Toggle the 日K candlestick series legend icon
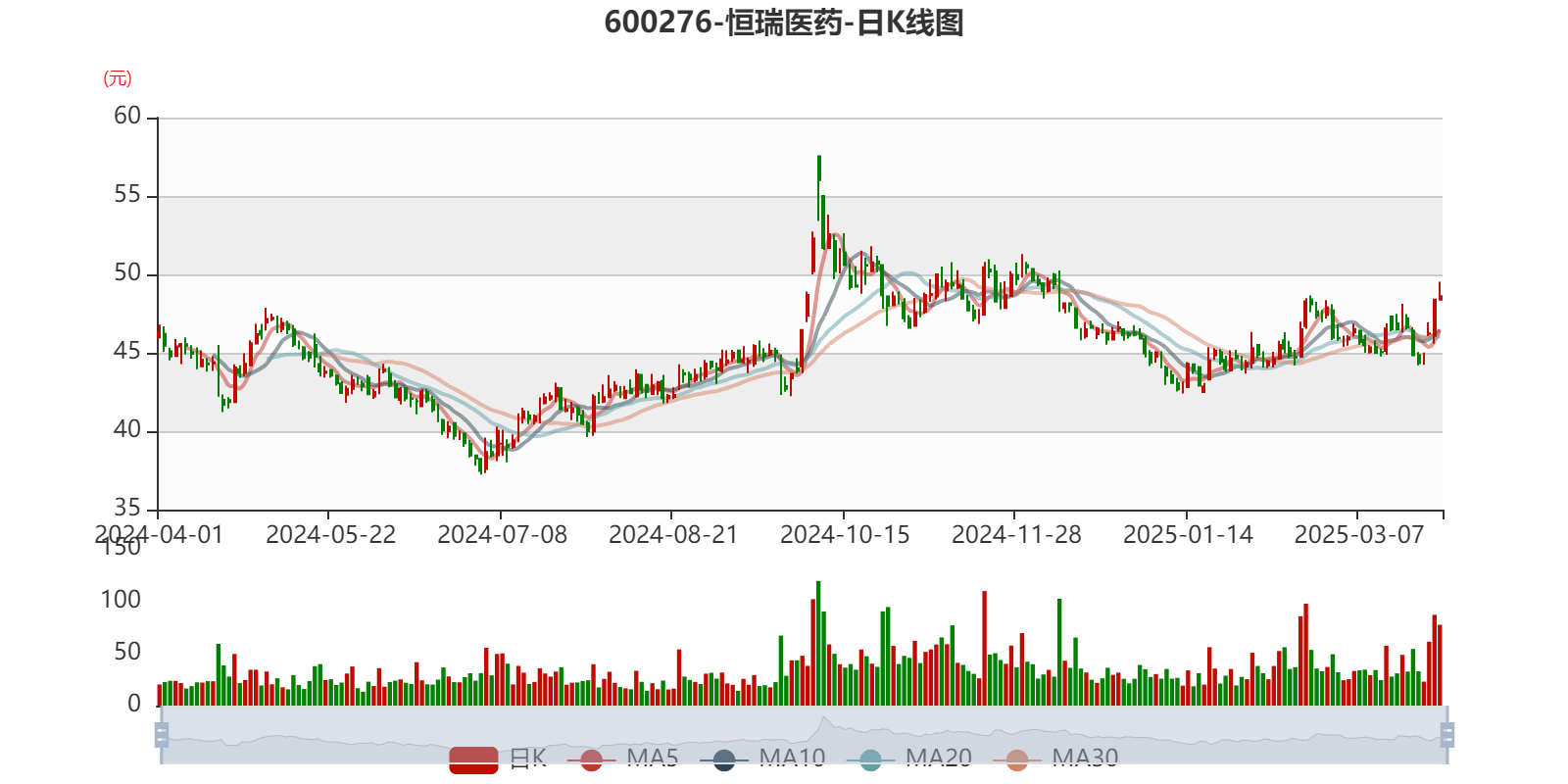 click(473, 759)
